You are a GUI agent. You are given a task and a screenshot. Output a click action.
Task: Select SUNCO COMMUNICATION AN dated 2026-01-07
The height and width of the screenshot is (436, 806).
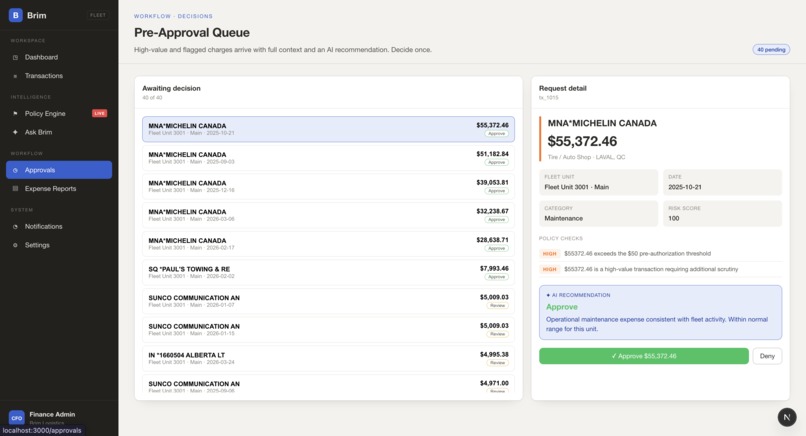tap(328, 301)
